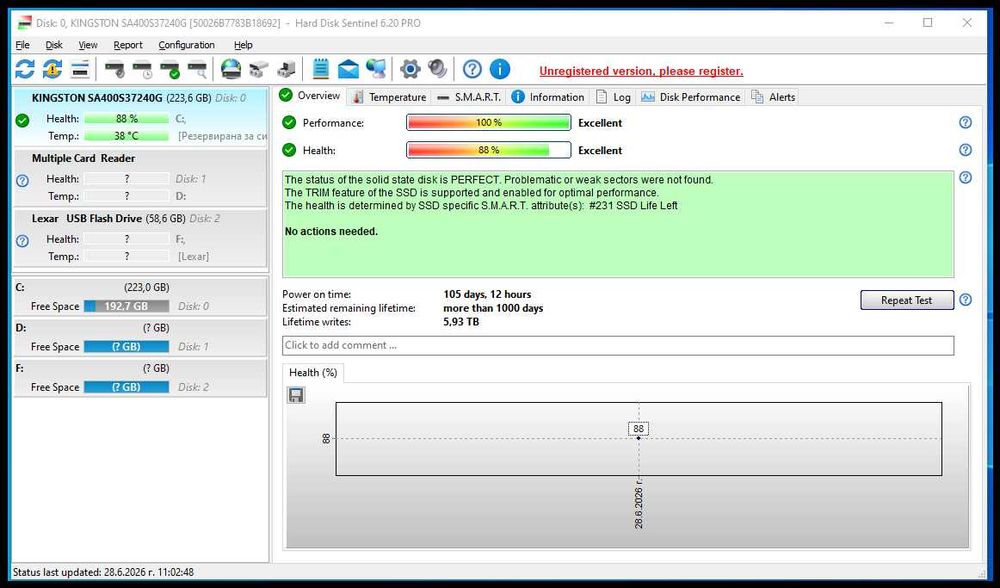Open the Configuration menu
The image size is (1000, 588).
coord(186,45)
